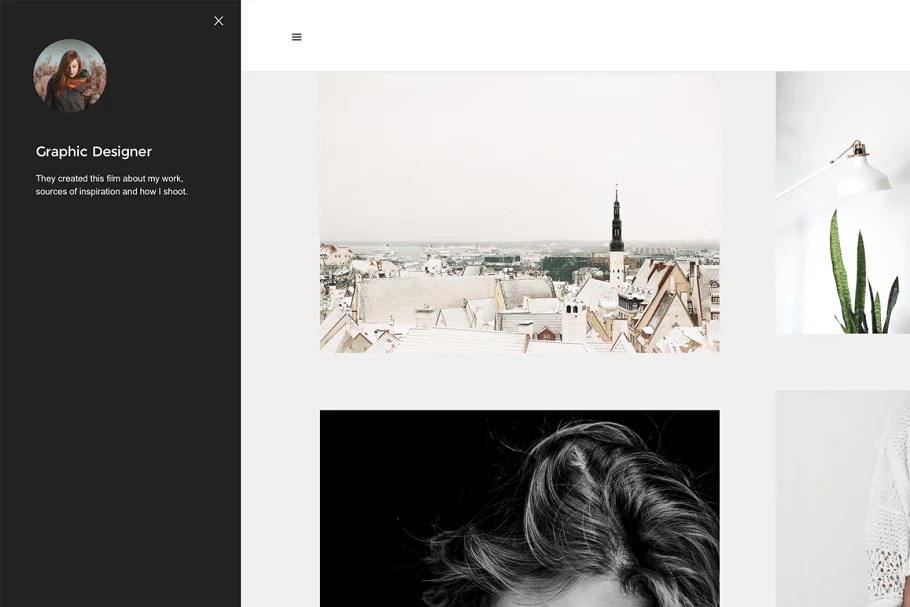This screenshot has width=910, height=607.
Task: Close the dark sidebar panel
Action: [218, 21]
